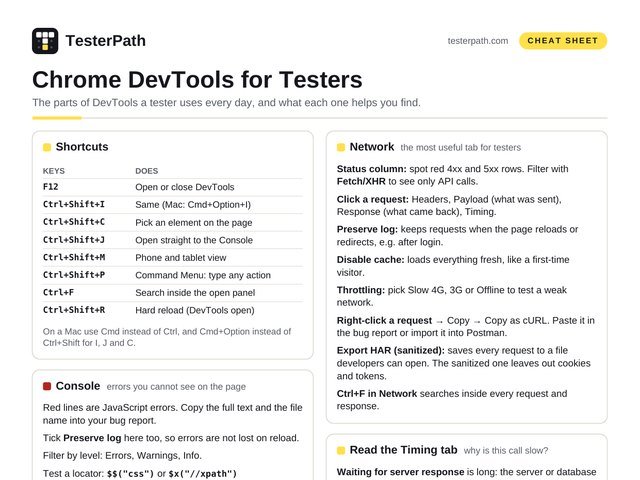Select the Ctrl+F key cell

point(58,292)
